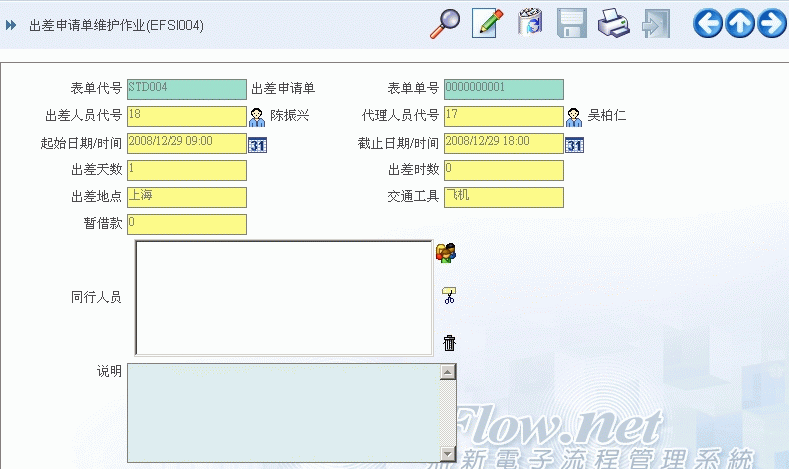789x469 pixels.
Task: Click the blue right arrow button
Action: (771, 23)
